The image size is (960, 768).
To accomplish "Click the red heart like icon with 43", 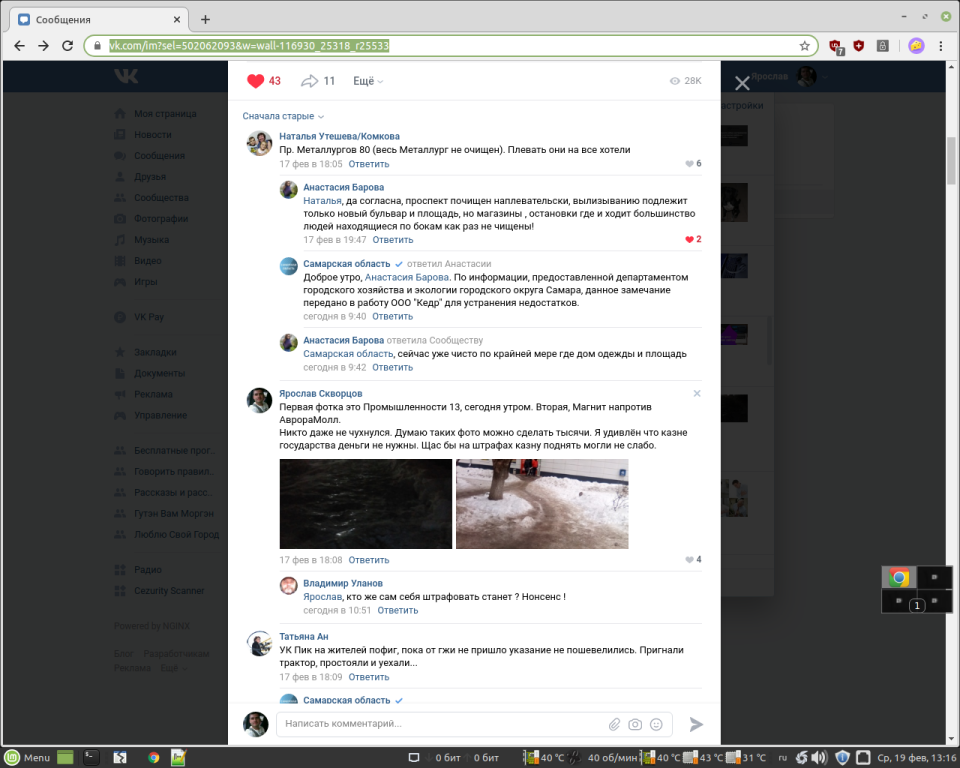I will 256,81.
